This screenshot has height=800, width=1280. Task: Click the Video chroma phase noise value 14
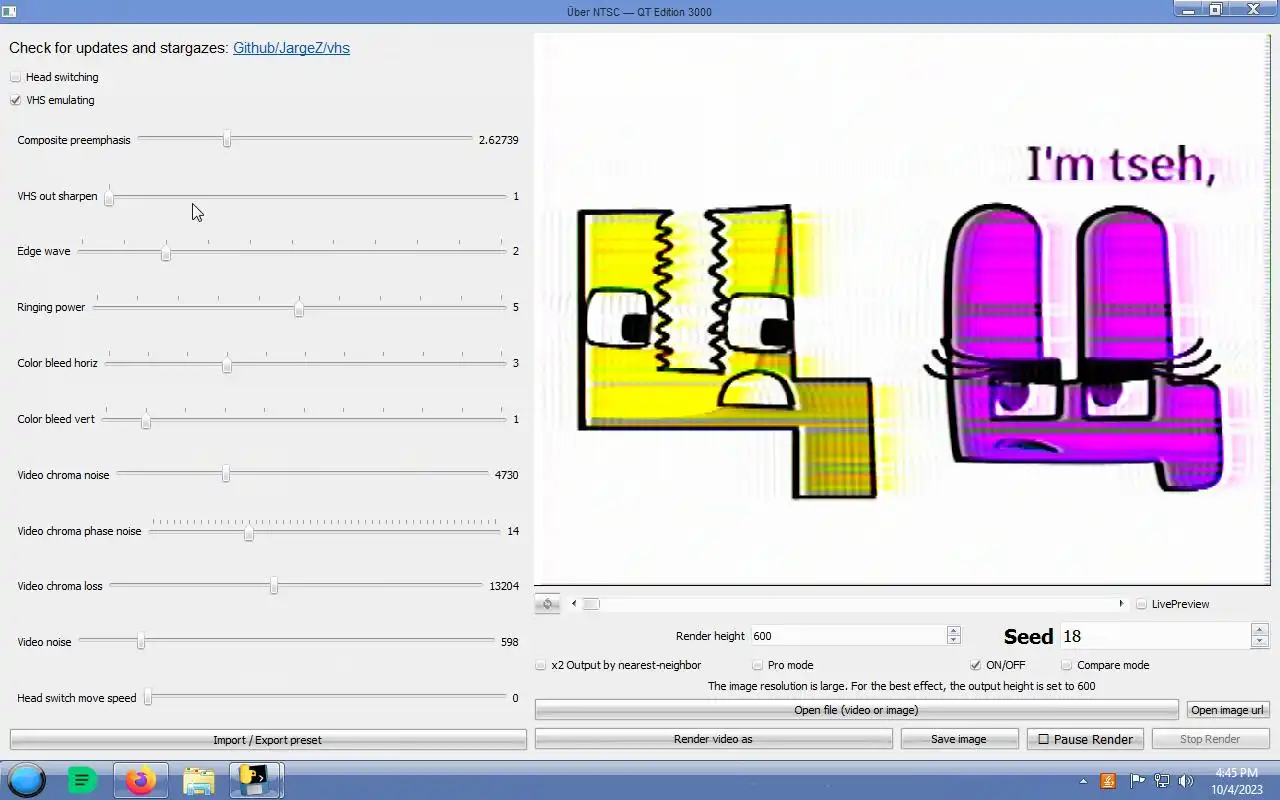[513, 531]
